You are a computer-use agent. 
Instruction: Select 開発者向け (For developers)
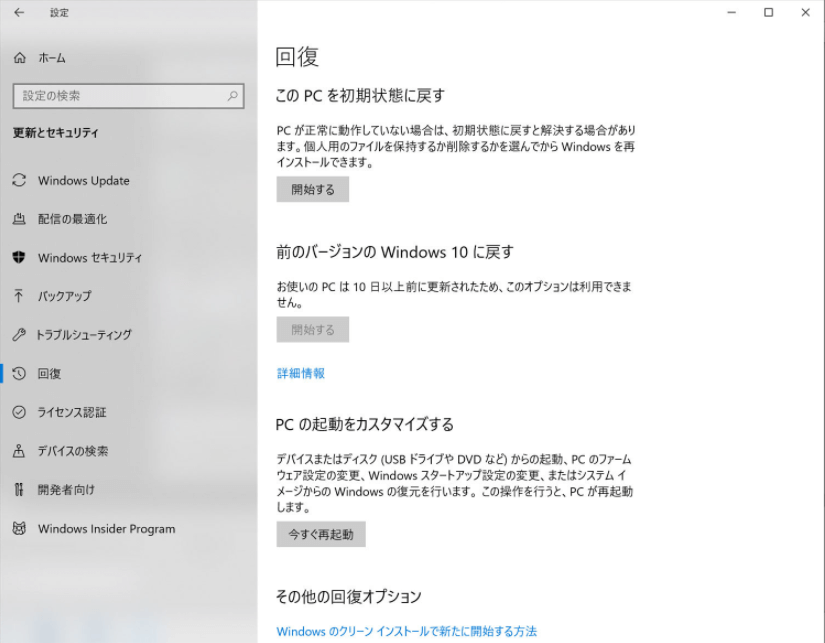coord(68,490)
